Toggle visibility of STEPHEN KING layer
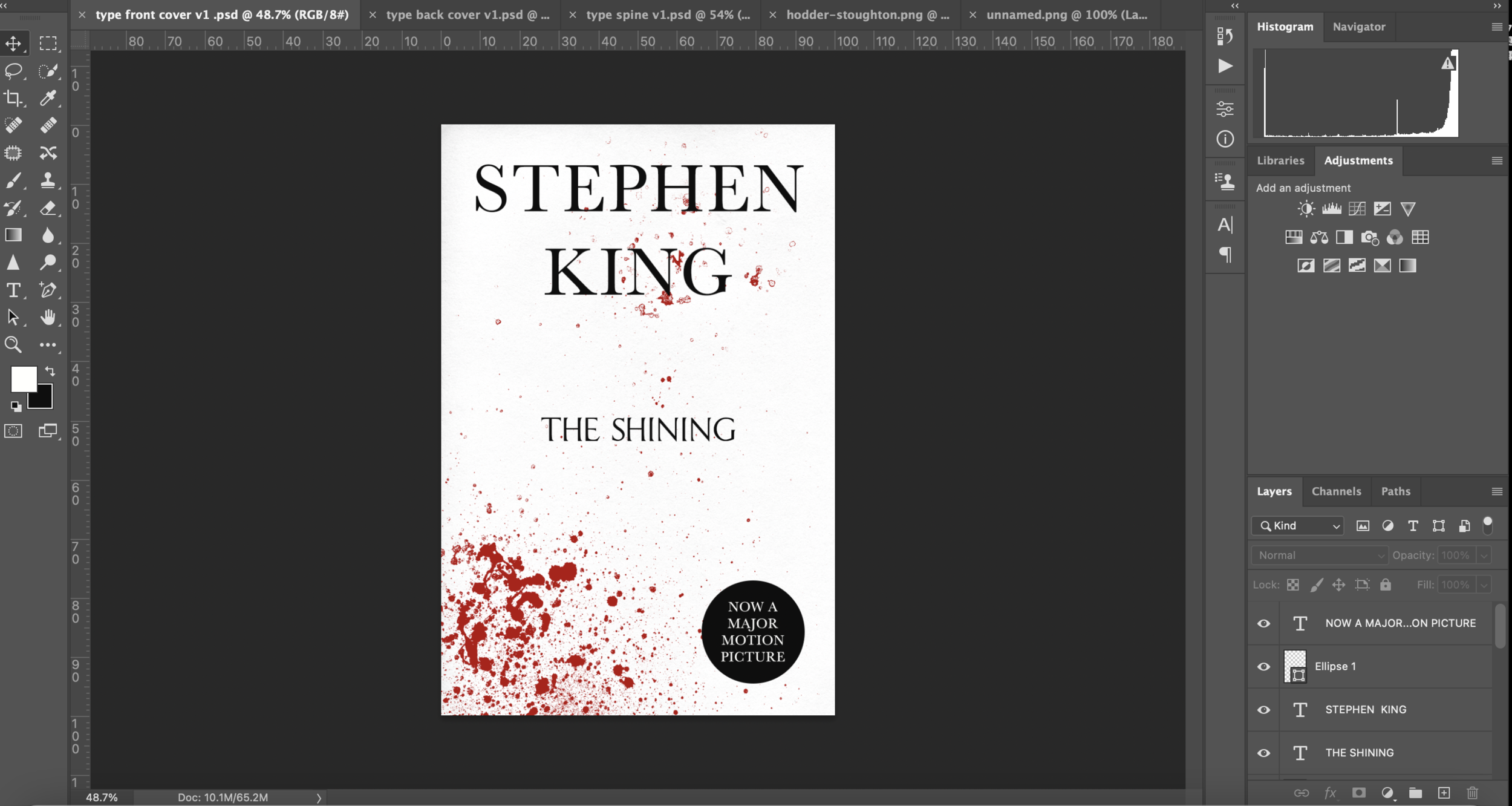The image size is (1512, 806). click(x=1263, y=710)
